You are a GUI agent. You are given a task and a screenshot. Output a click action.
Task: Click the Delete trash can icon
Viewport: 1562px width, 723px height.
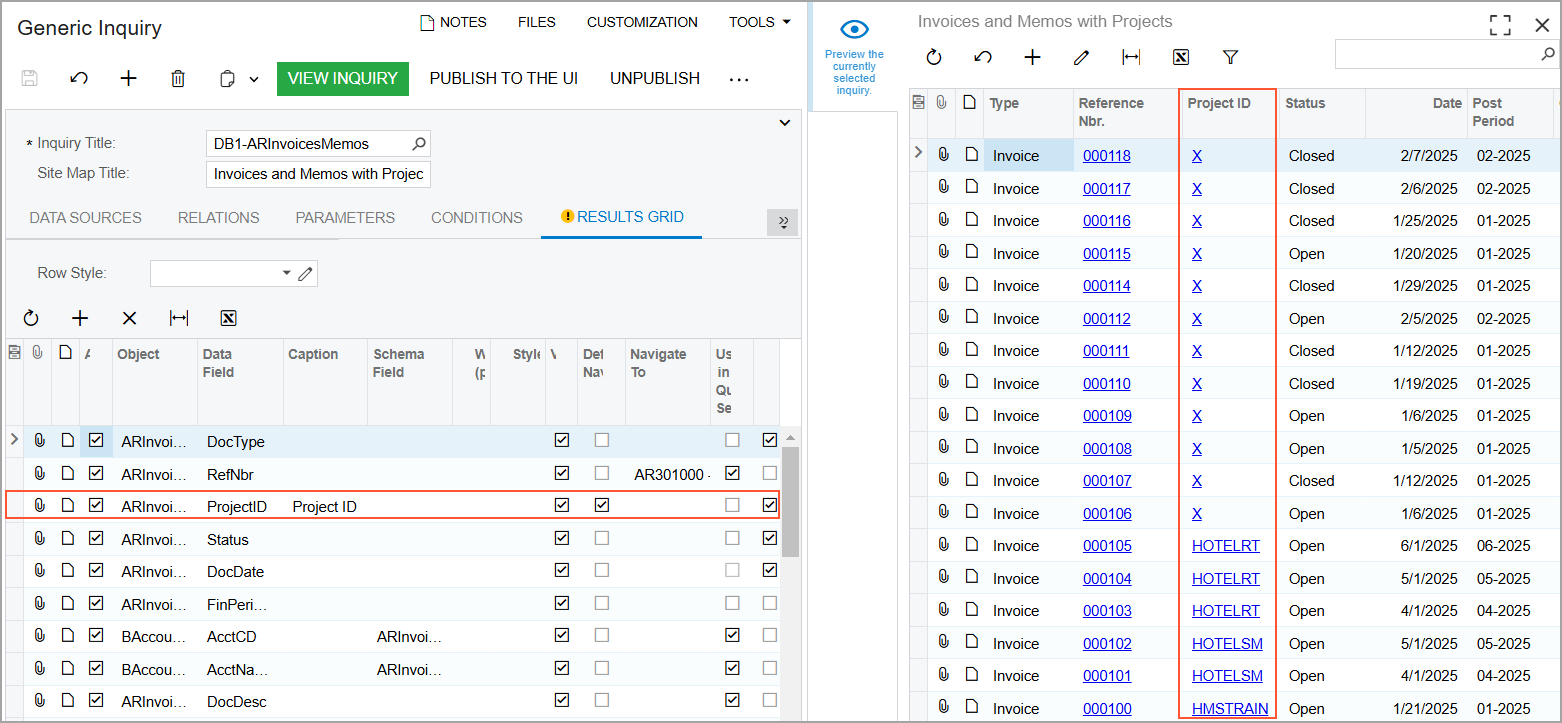pyautogui.click(x=178, y=79)
